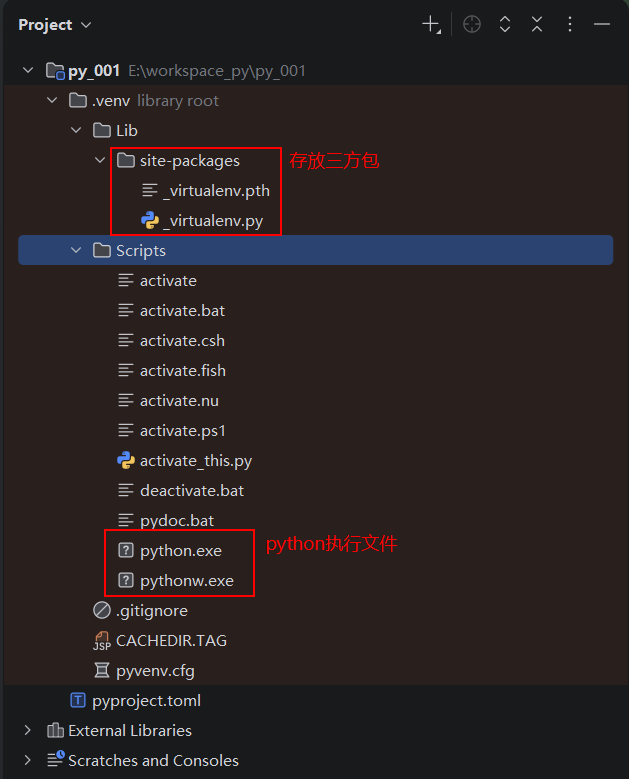Select the activate.ps1 file
The image size is (629, 779).
point(172,431)
